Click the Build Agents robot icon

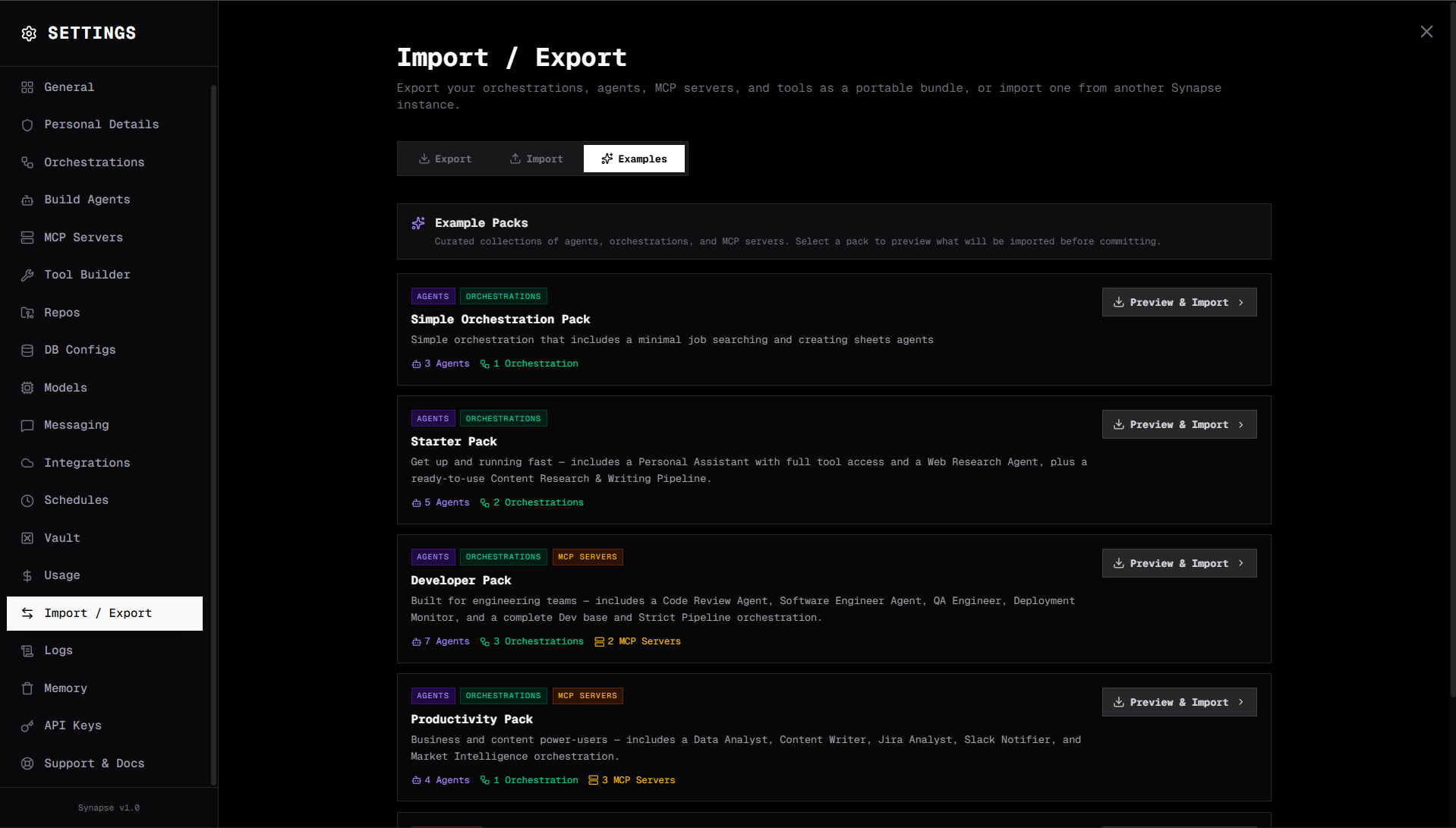[27, 200]
